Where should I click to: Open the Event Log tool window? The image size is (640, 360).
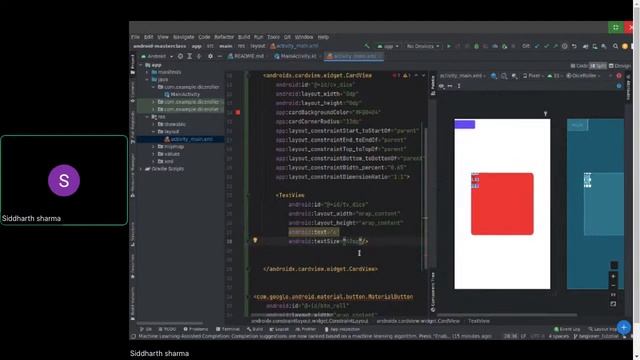click(x=567, y=329)
